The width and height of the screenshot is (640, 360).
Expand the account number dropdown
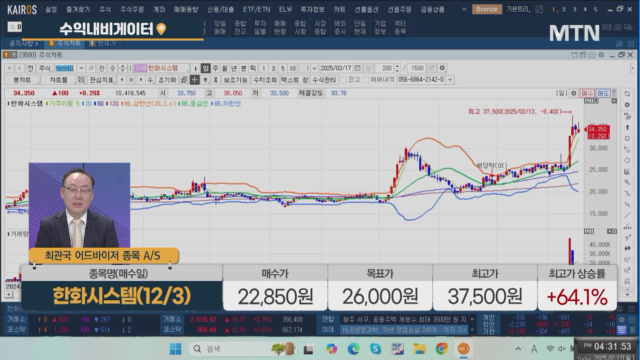(x=450, y=80)
